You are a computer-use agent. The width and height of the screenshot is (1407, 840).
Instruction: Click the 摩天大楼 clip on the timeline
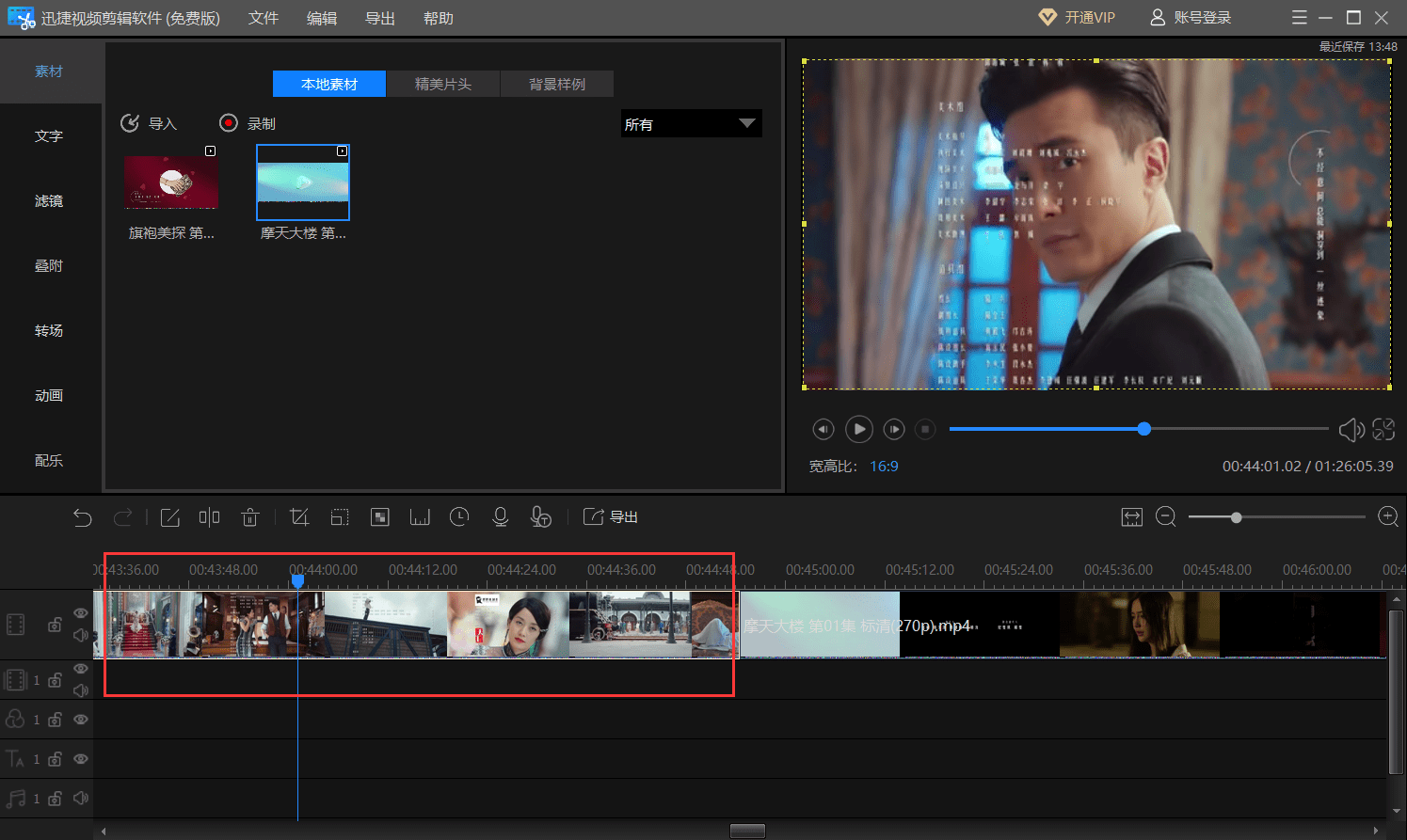click(x=1063, y=625)
